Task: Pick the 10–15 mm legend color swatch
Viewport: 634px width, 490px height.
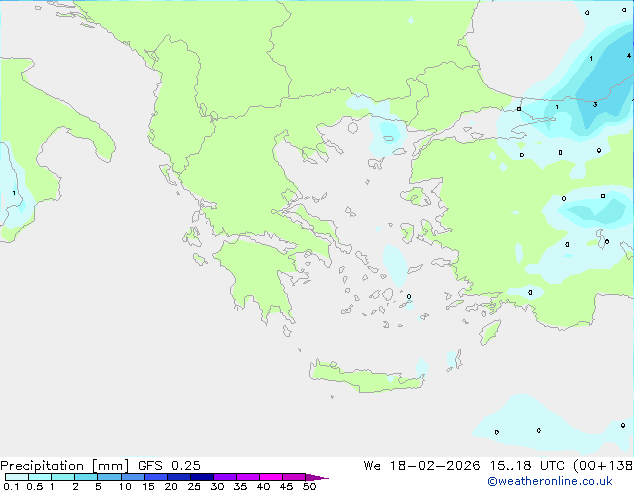Action: point(132,477)
